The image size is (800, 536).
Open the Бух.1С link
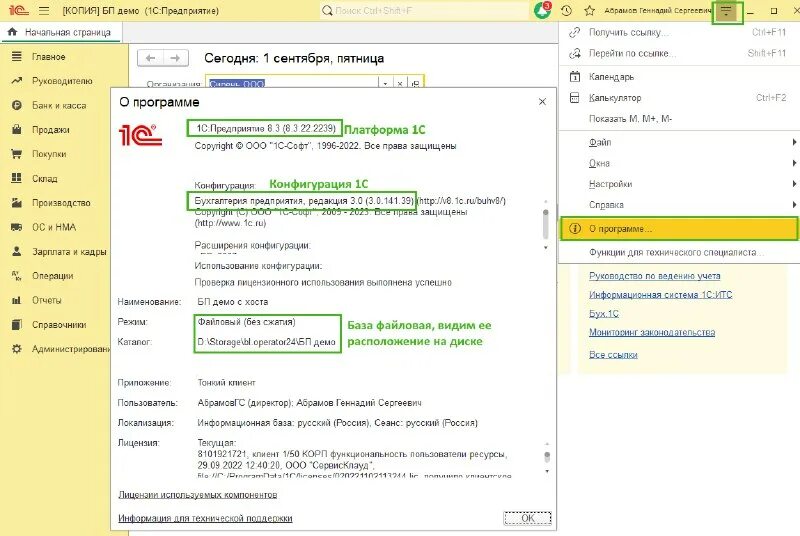(604, 314)
